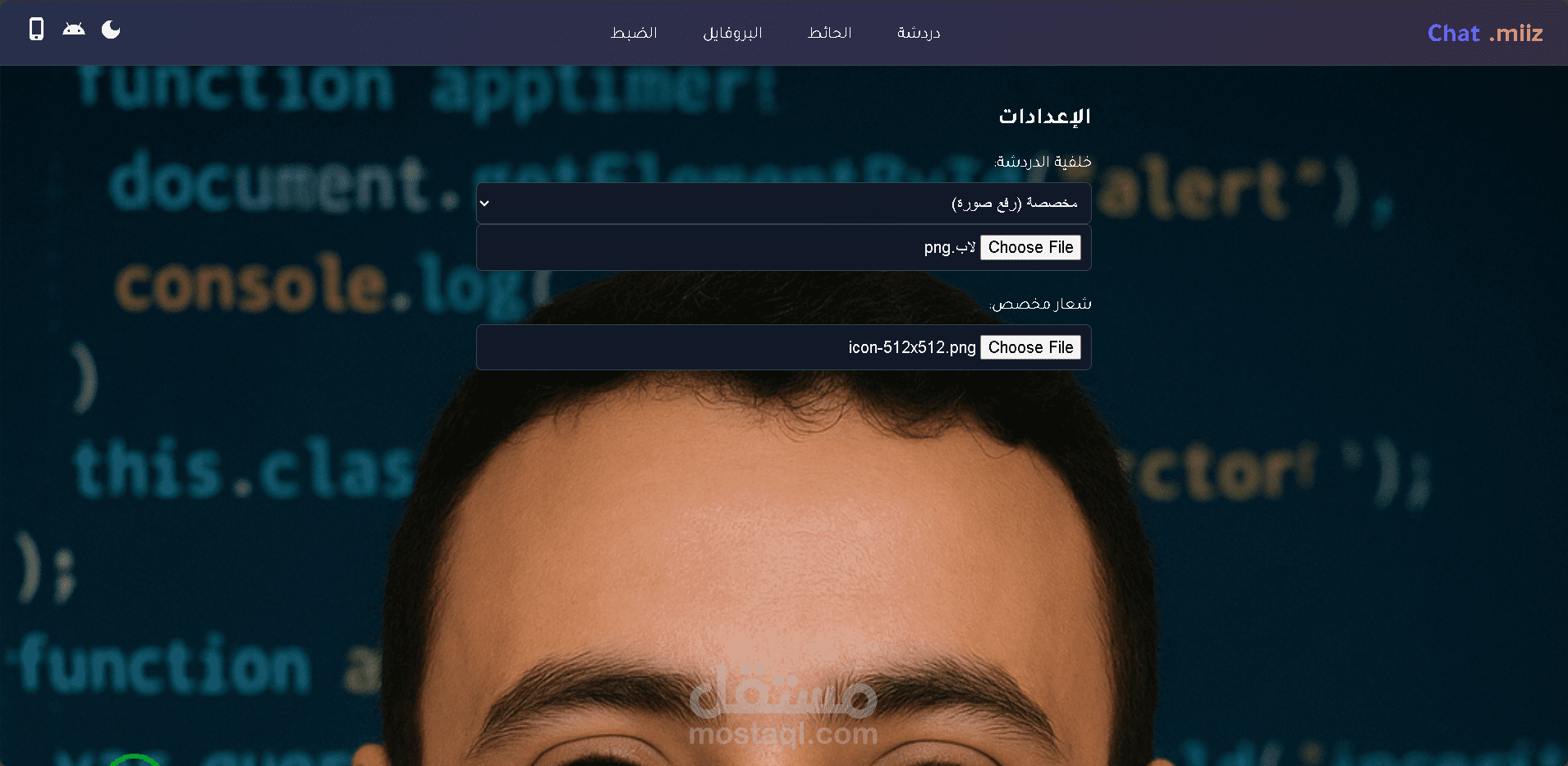Open the الحائط wall page
Screen dimensions: 1568x766
tap(829, 33)
